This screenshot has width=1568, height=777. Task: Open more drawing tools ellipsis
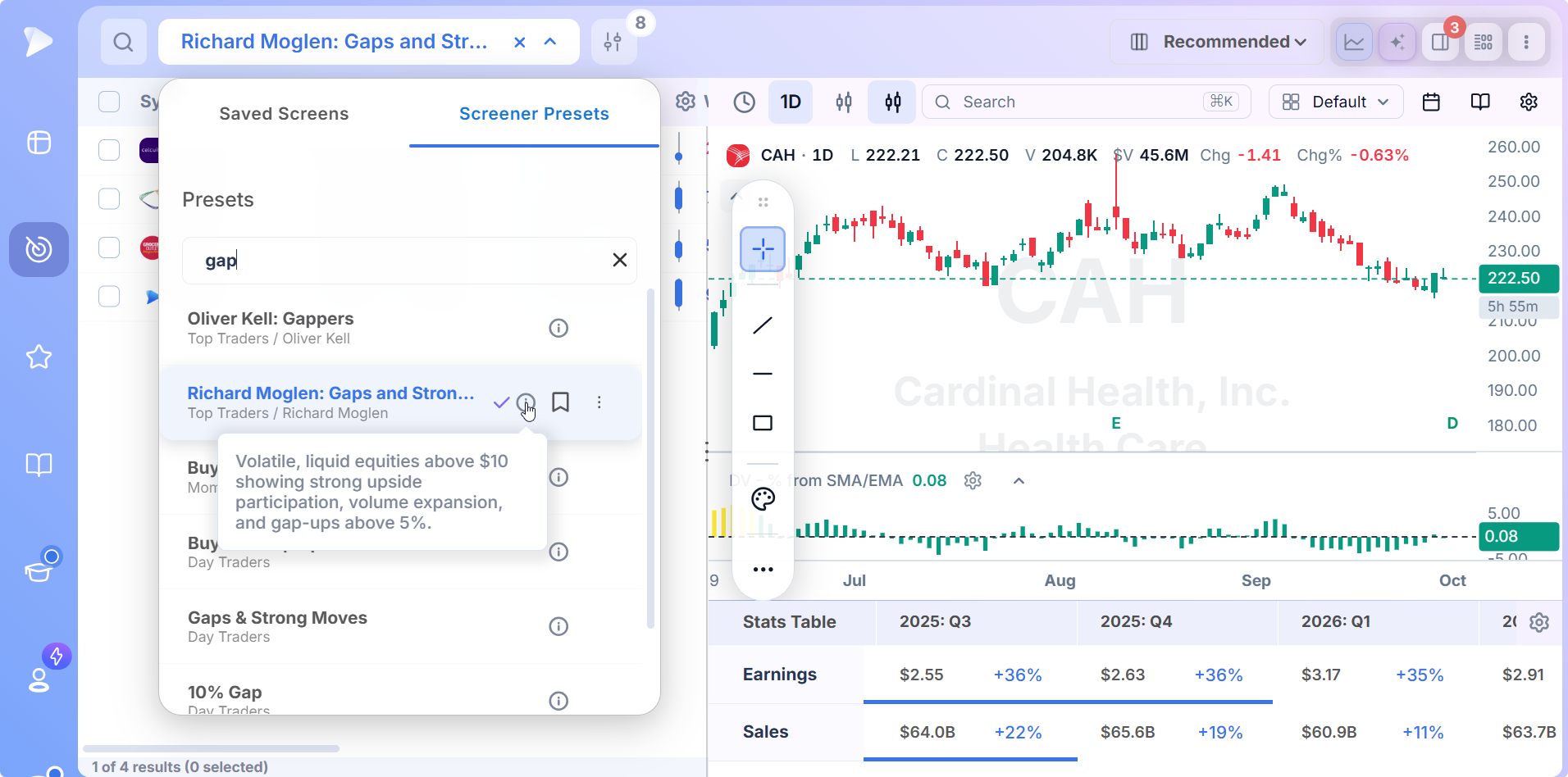(x=763, y=570)
